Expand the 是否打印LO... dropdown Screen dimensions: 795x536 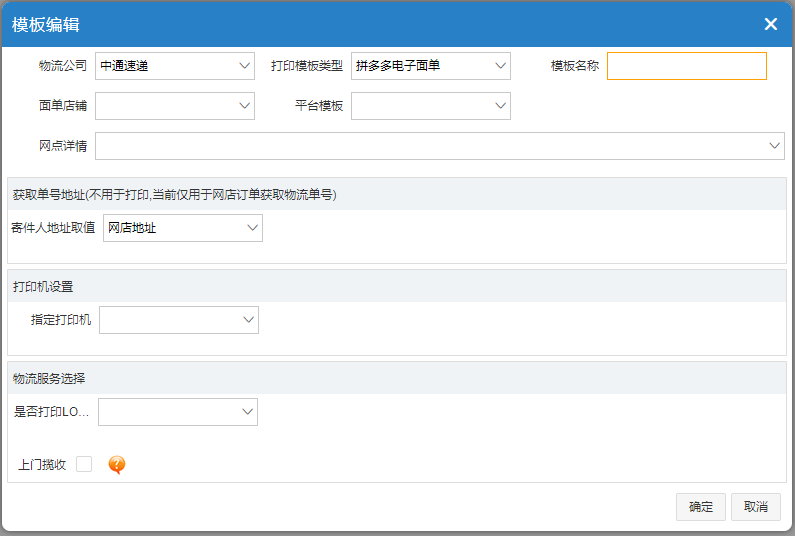pos(178,412)
